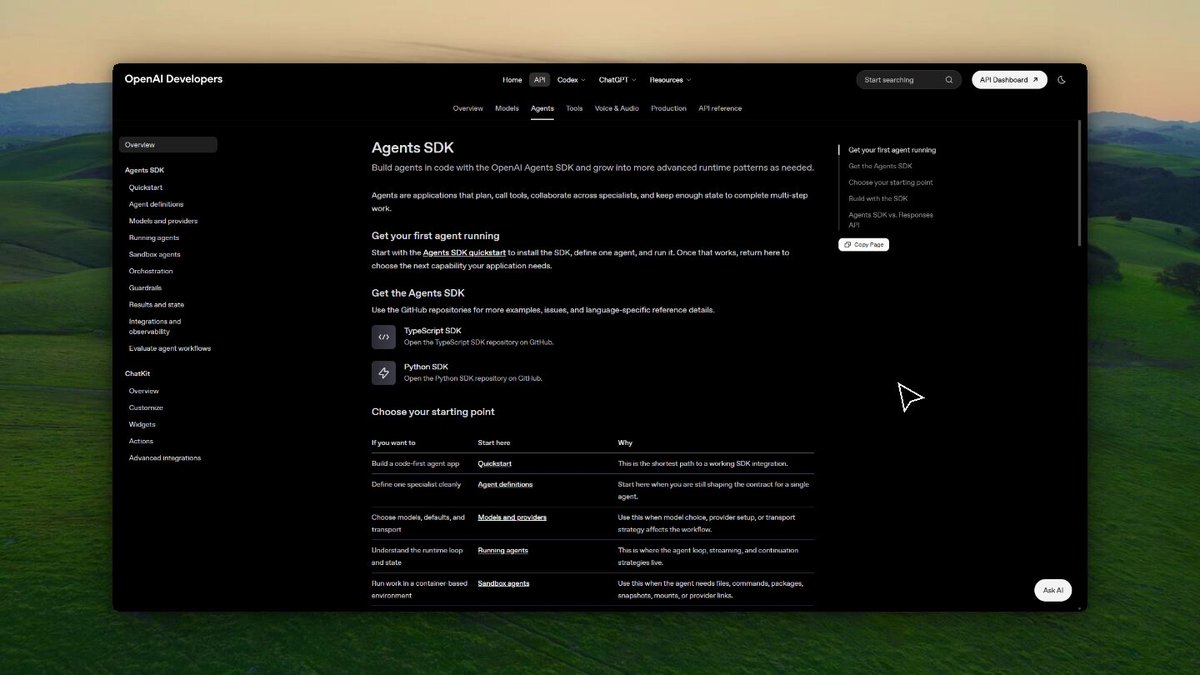Expand the Codex dropdown menu

[x=570, y=80]
